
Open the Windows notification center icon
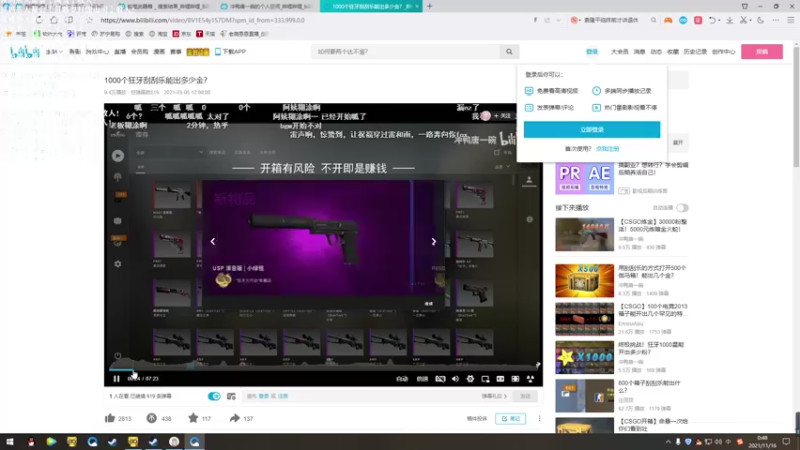point(786,442)
